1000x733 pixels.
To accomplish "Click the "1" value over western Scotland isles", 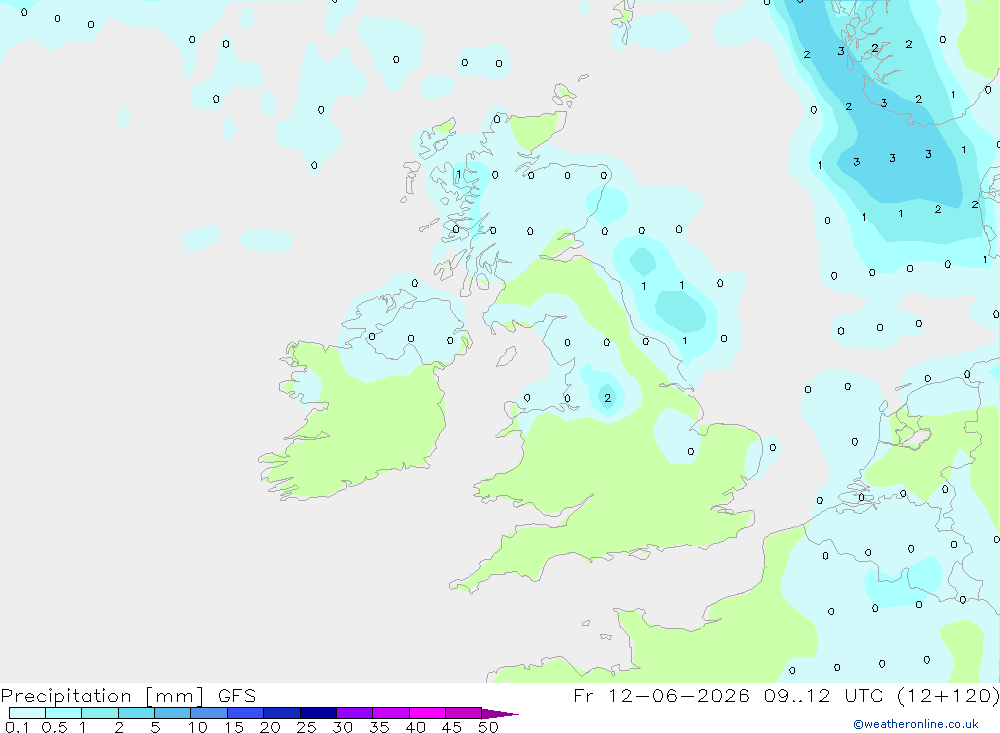I will [x=459, y=174].
